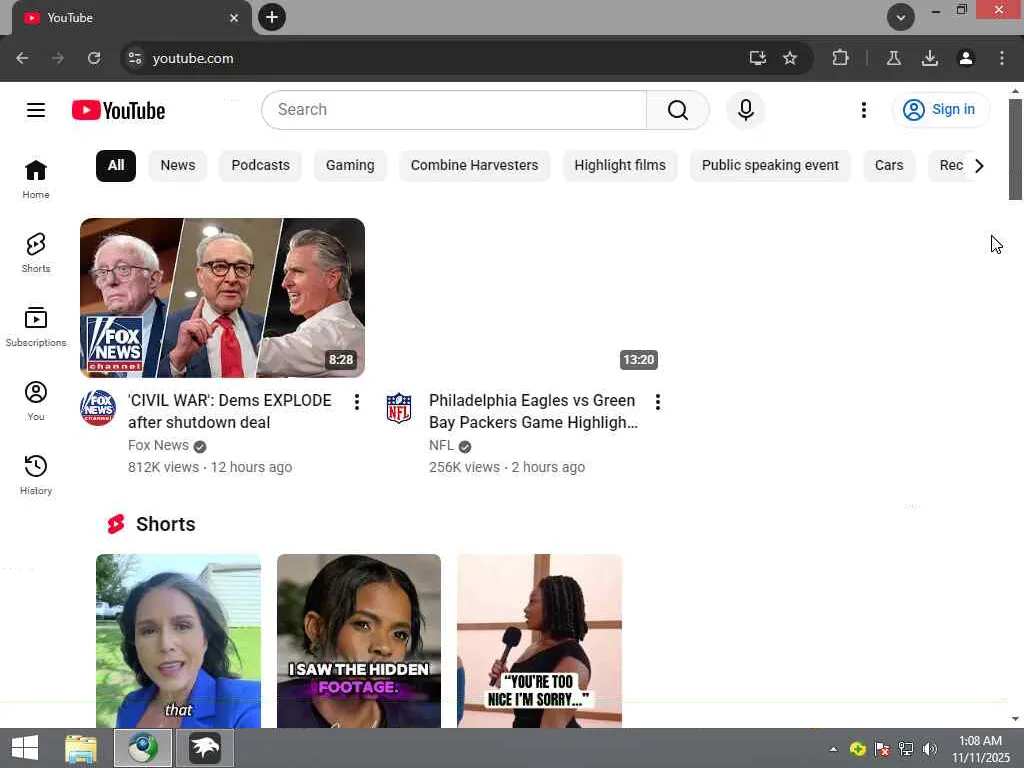This screenshot has height=768, width=1024.
Task: Click the volume icon in system tray
Action: click(929, 749)
